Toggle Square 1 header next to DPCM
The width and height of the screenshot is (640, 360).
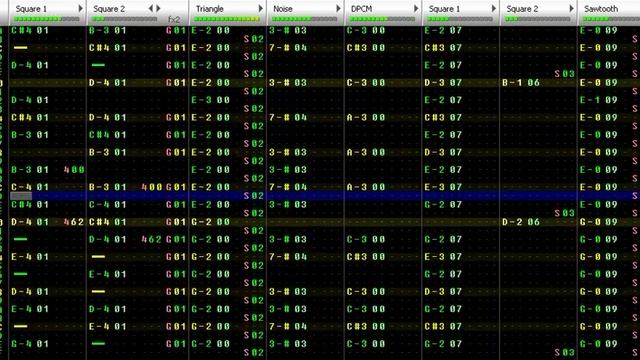point(444,9)
